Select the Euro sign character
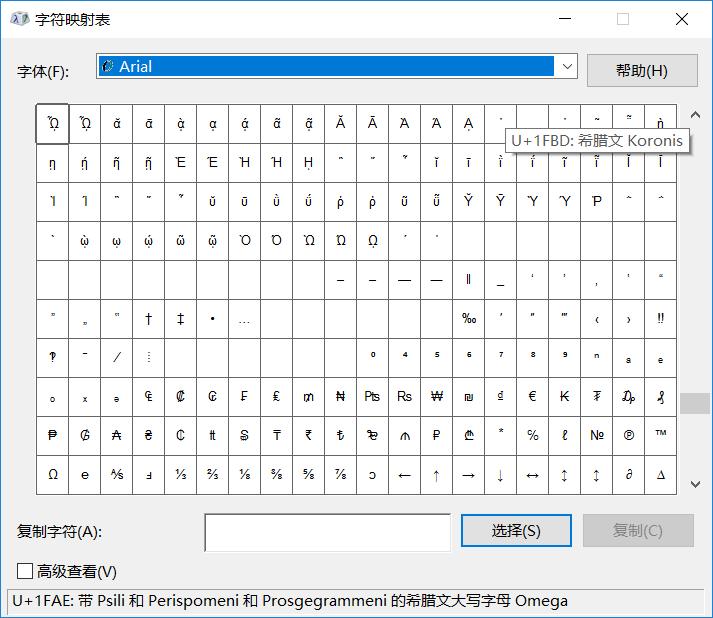The width and height of the screenshot is (713, 618). (532, 397)
